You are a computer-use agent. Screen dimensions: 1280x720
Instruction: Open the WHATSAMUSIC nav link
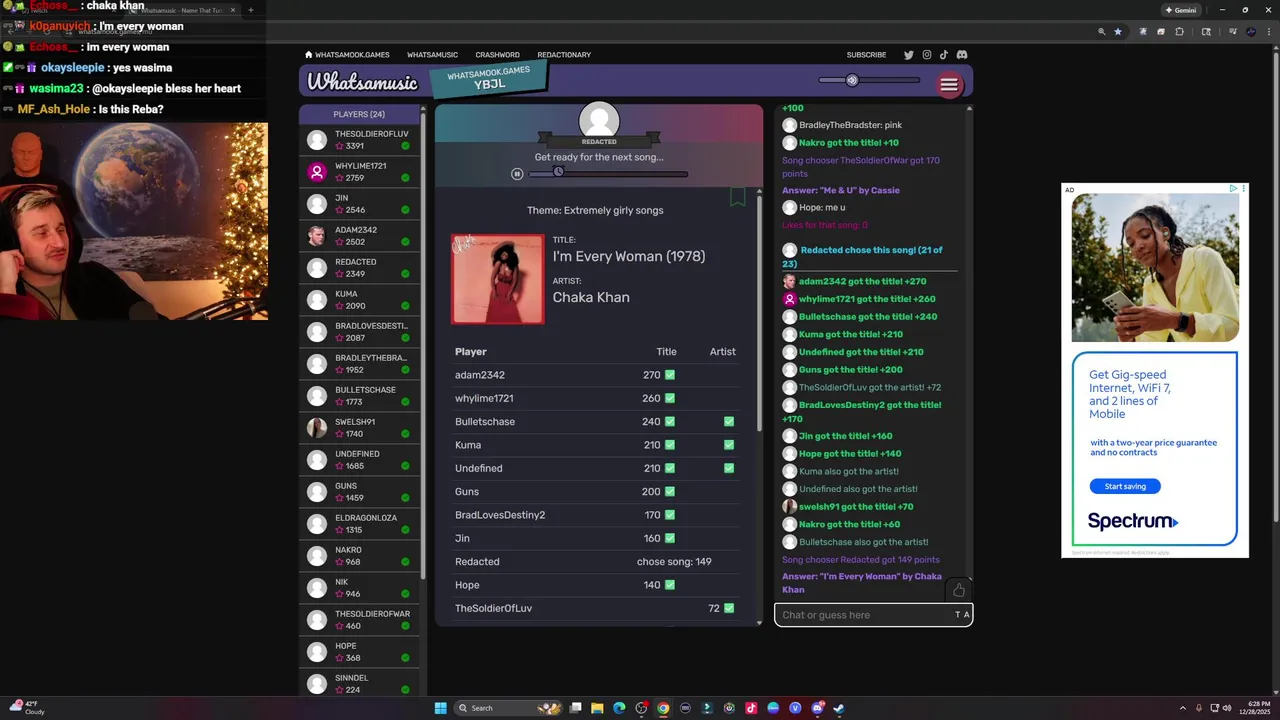point(432,55)
